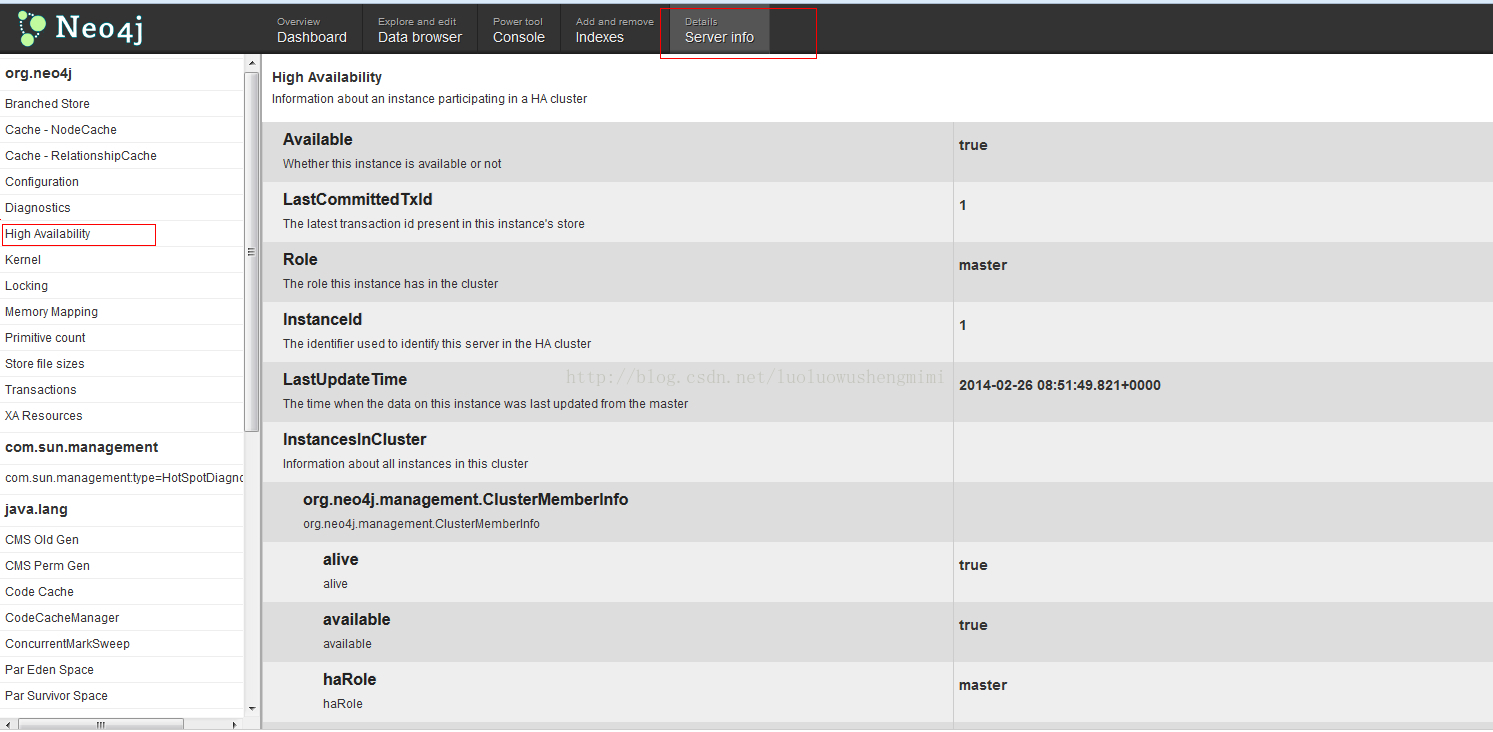1493x732 pixels.
Task: Click sidebar scroll-down arrow
Action: pyautogui.click(x=252, y=709)
